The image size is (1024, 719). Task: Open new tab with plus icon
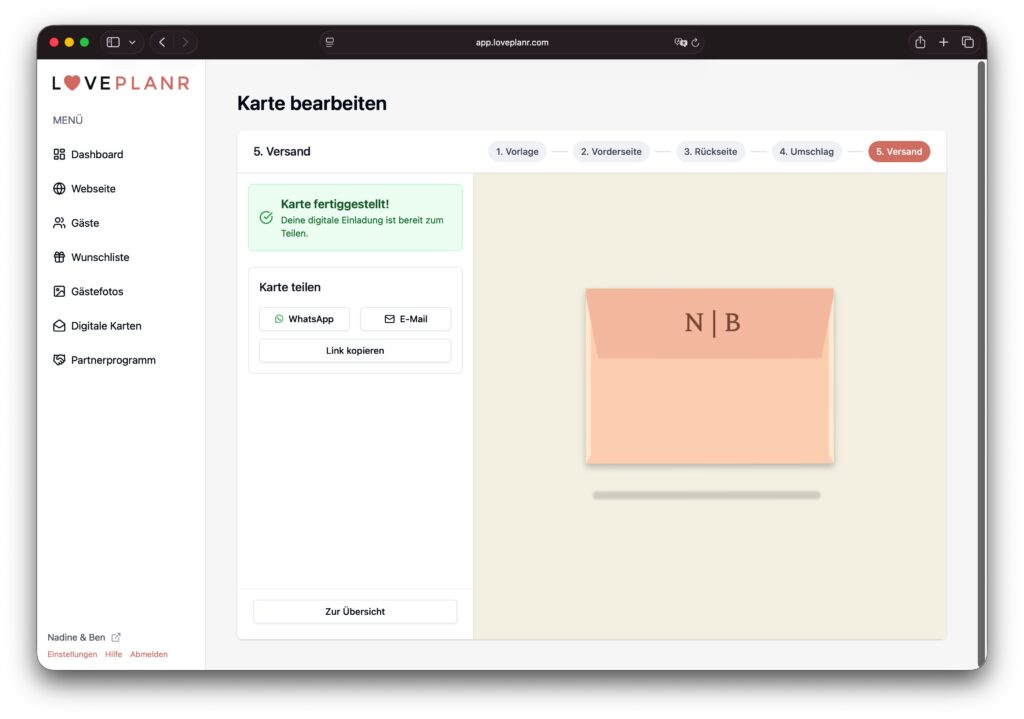point(943,42)
